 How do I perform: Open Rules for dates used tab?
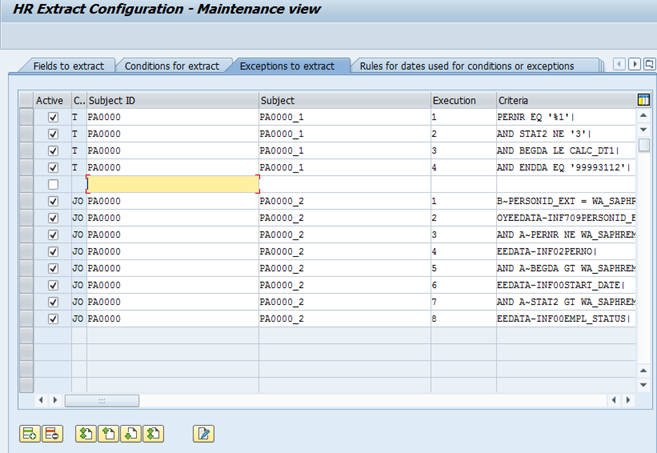[x=467, y=66]
